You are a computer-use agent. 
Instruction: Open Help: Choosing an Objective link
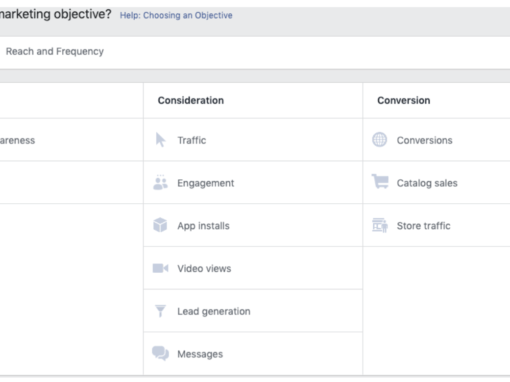(176, 15)
